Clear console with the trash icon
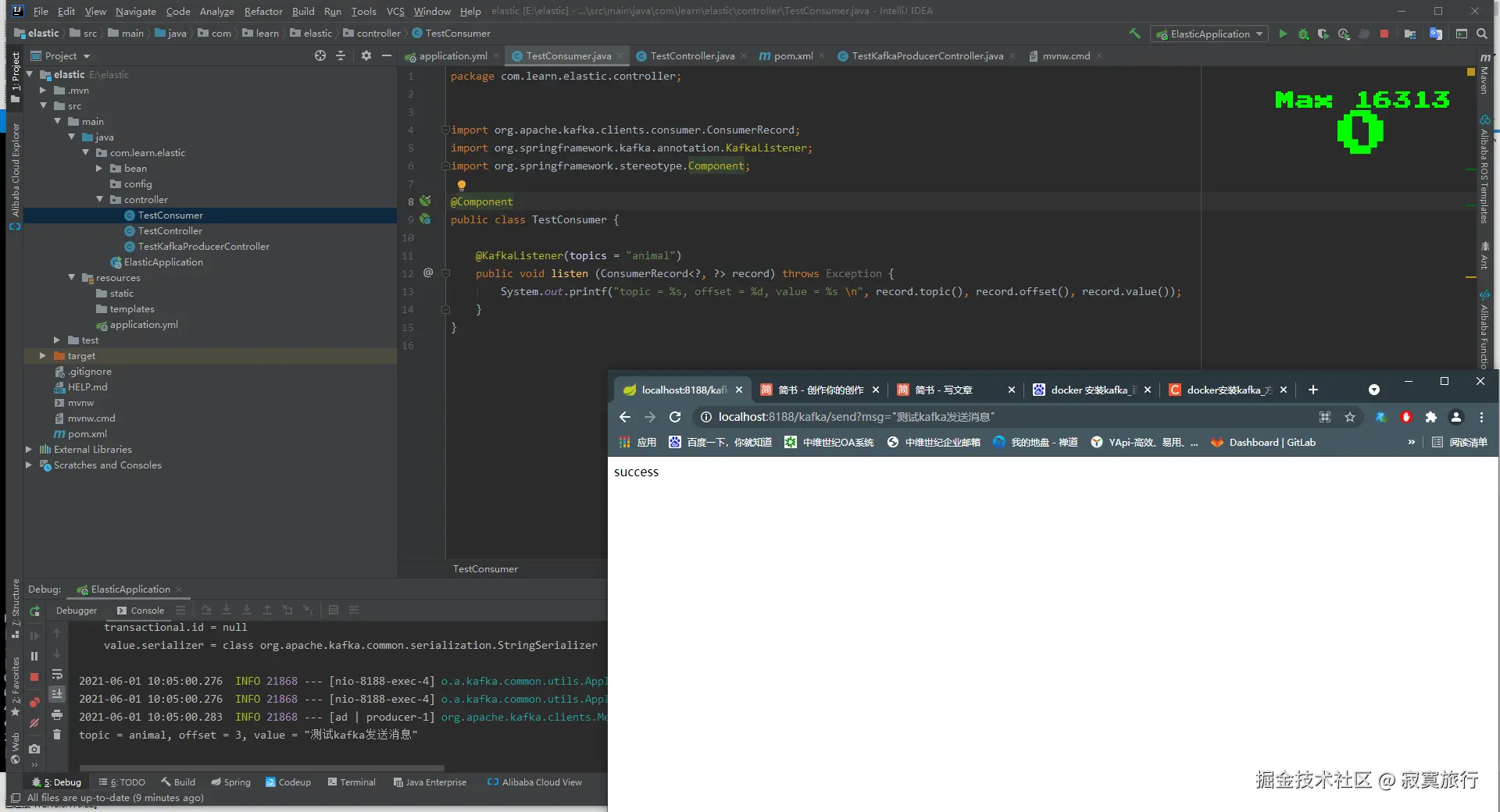 (x=57, y=735)
